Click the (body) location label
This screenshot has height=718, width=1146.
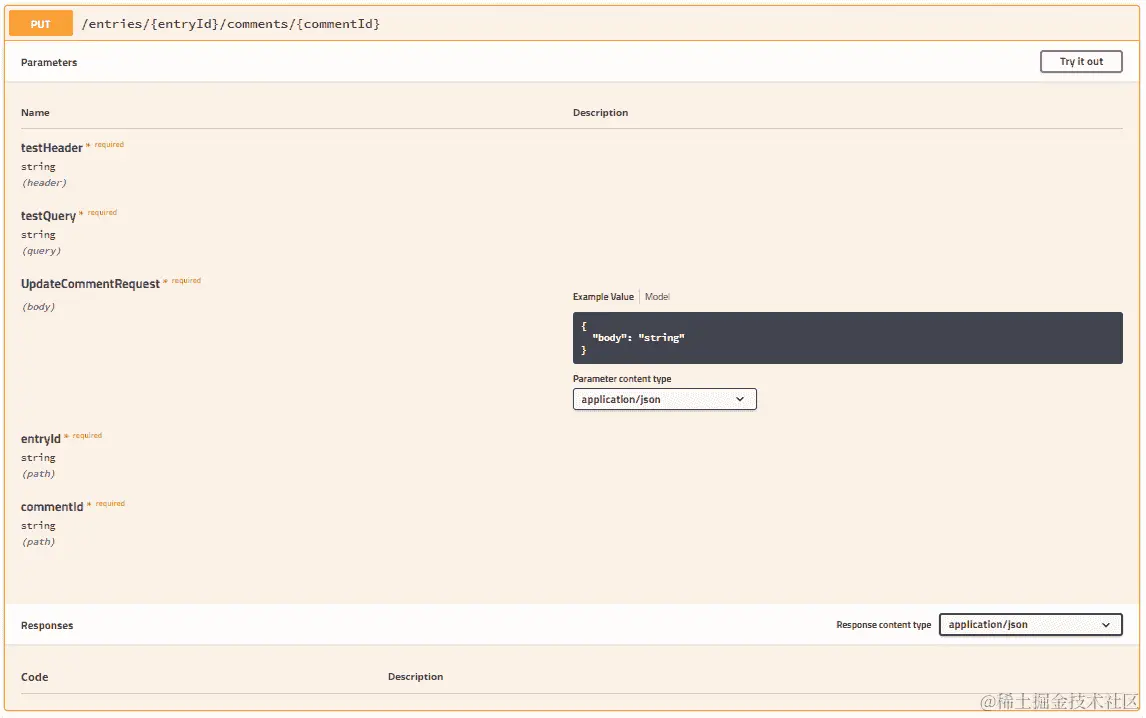point(39,306)
